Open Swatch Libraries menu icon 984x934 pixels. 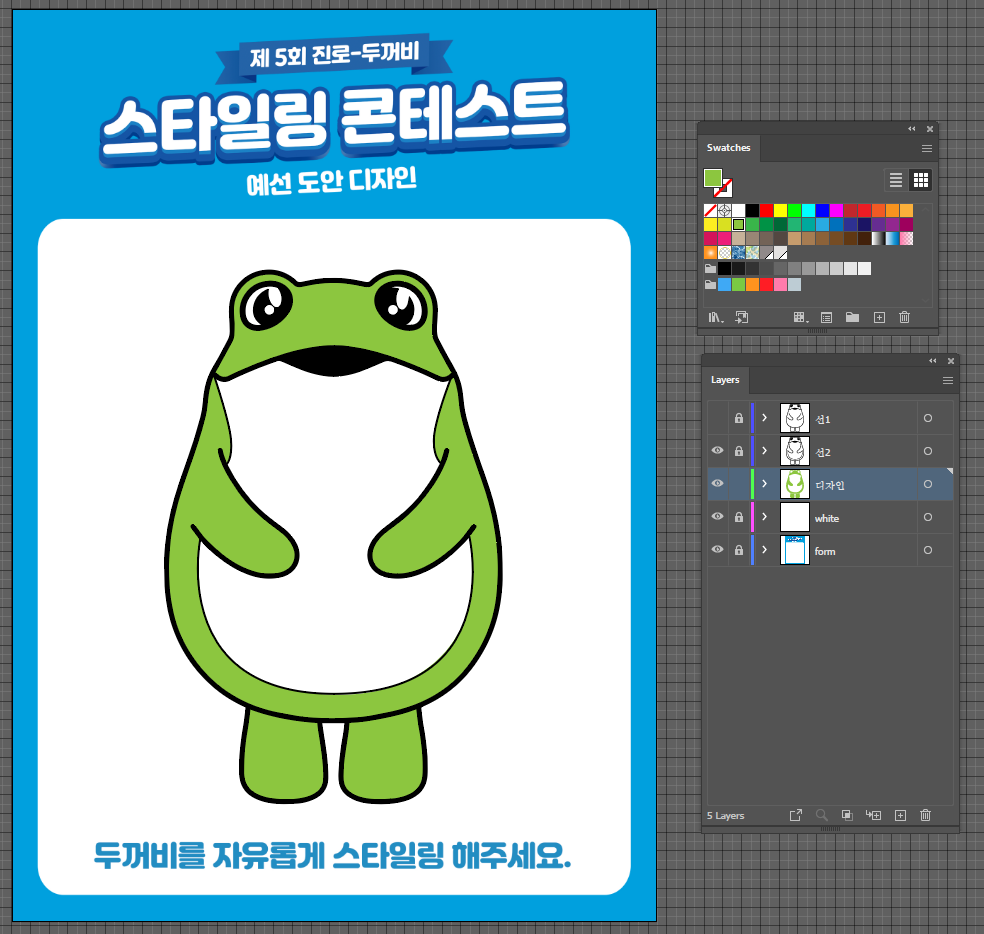point(715,318)
